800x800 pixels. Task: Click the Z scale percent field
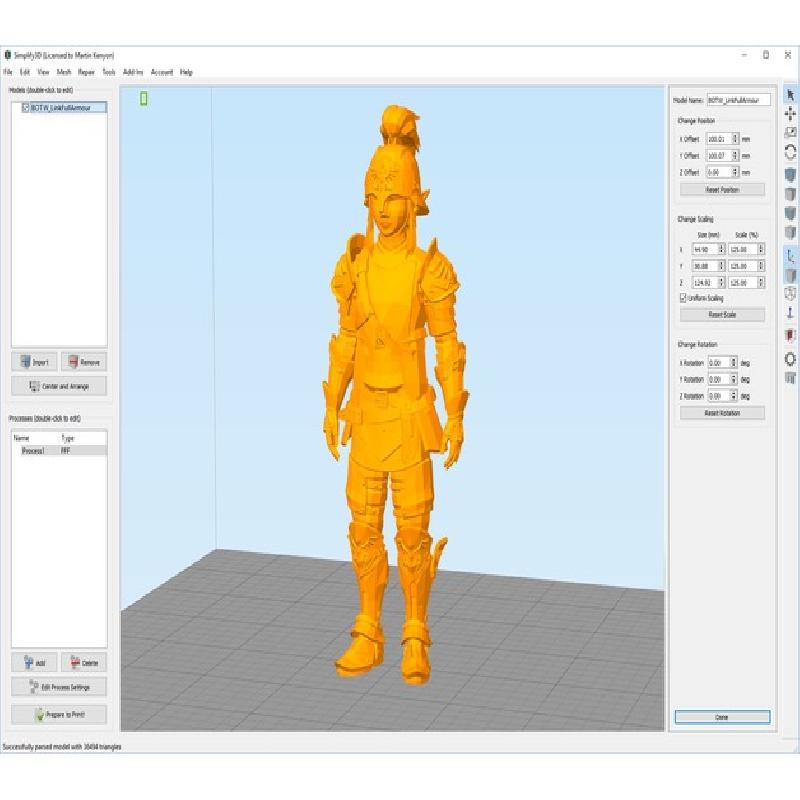pyautogui.click(x=743, y=282)
